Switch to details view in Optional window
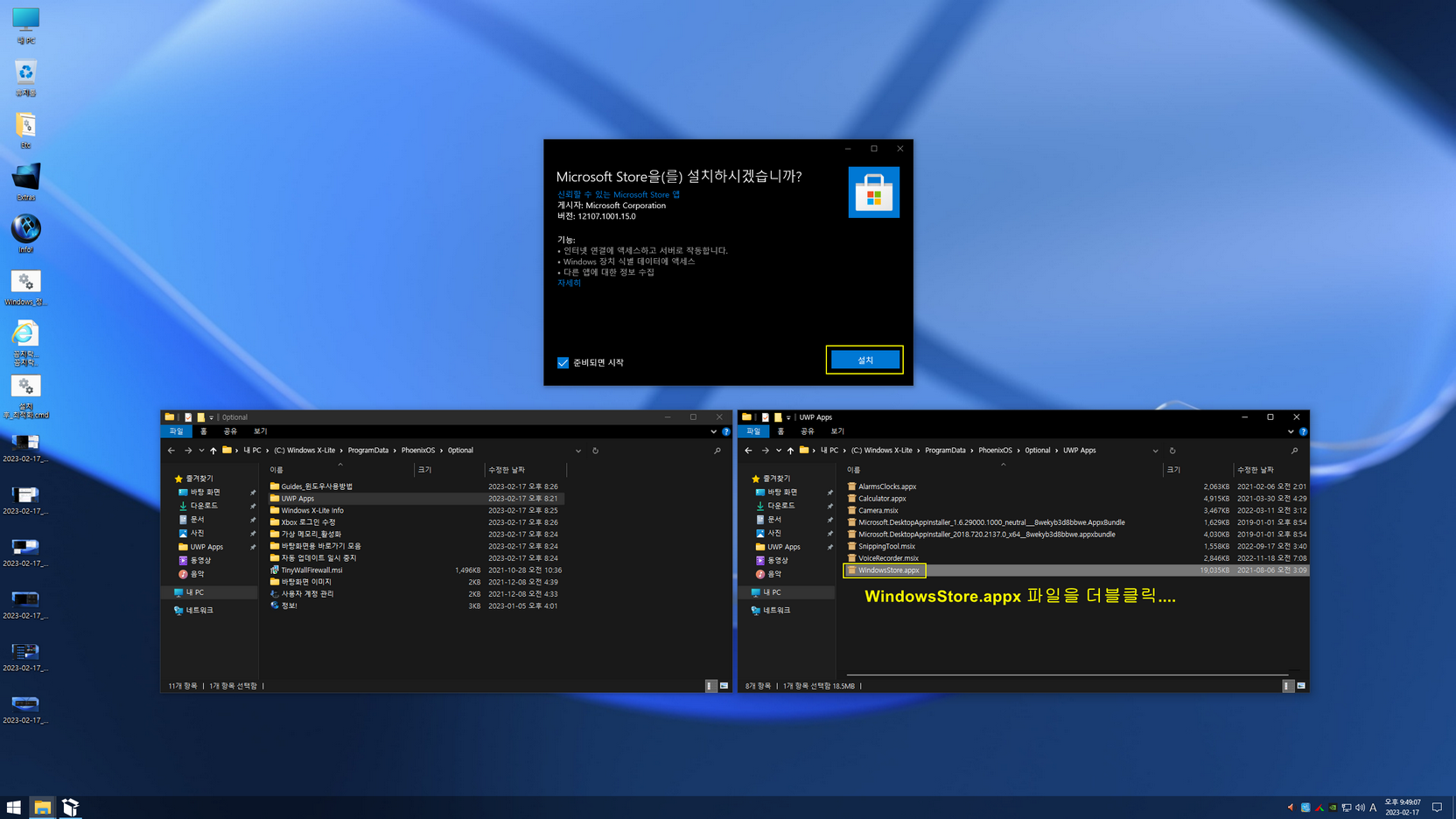Image resolution: width=1456 pixels, height=819 pixels. click(x=710, y=686)
